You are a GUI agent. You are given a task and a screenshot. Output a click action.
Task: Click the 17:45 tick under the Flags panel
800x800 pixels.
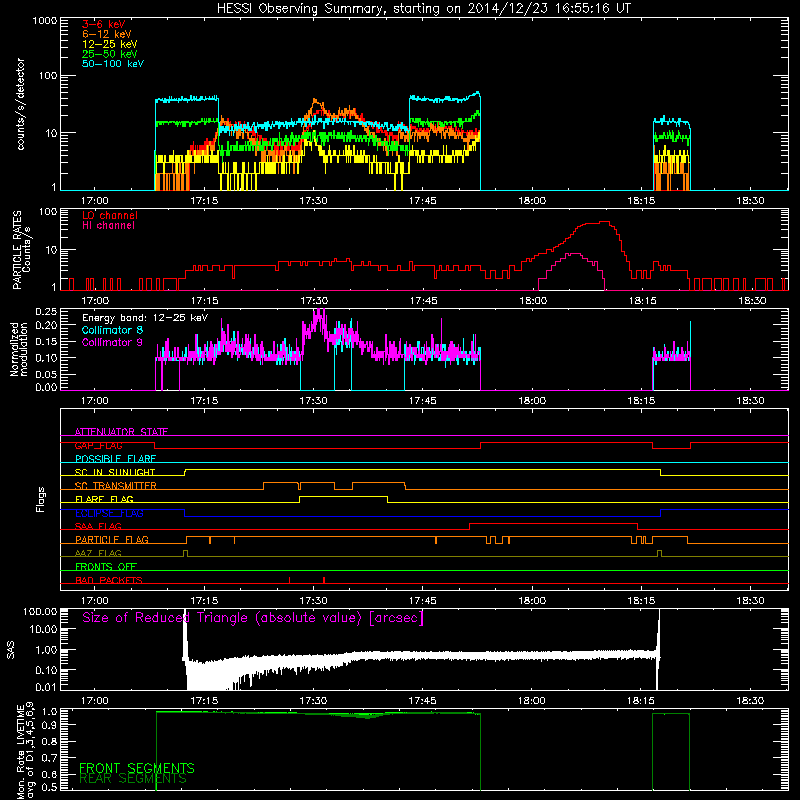point(423,601)
